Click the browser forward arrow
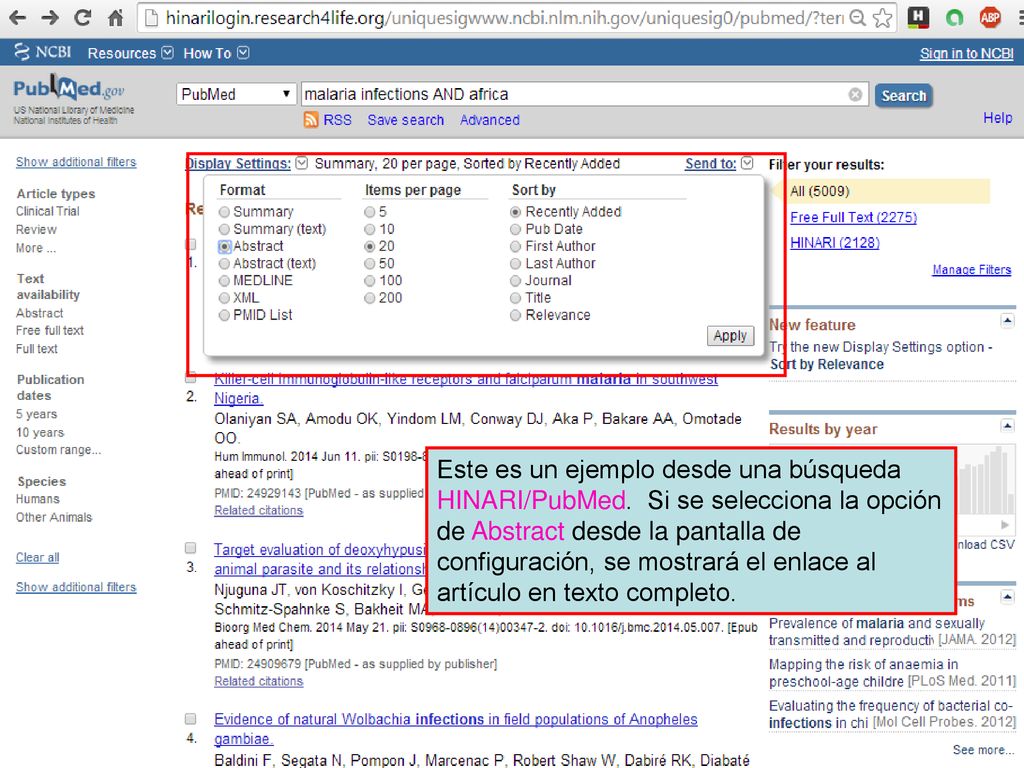 pos(50,18)
